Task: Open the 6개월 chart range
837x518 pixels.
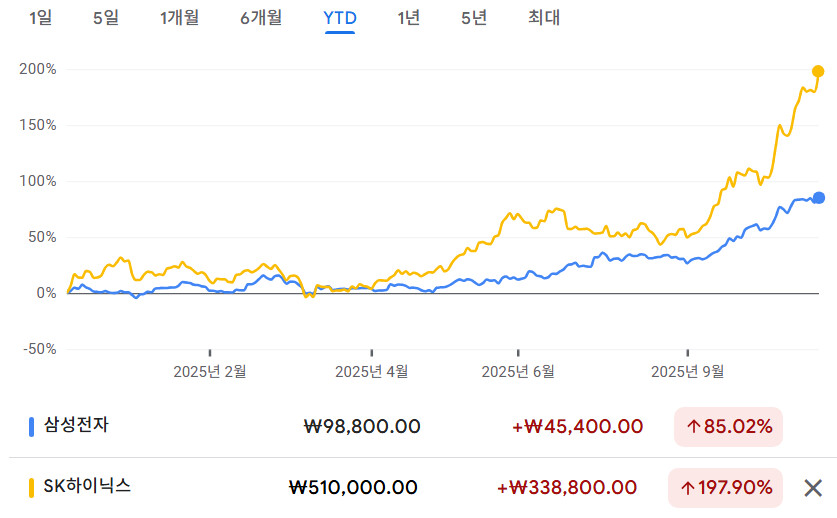Action: [x=261, y=18]
